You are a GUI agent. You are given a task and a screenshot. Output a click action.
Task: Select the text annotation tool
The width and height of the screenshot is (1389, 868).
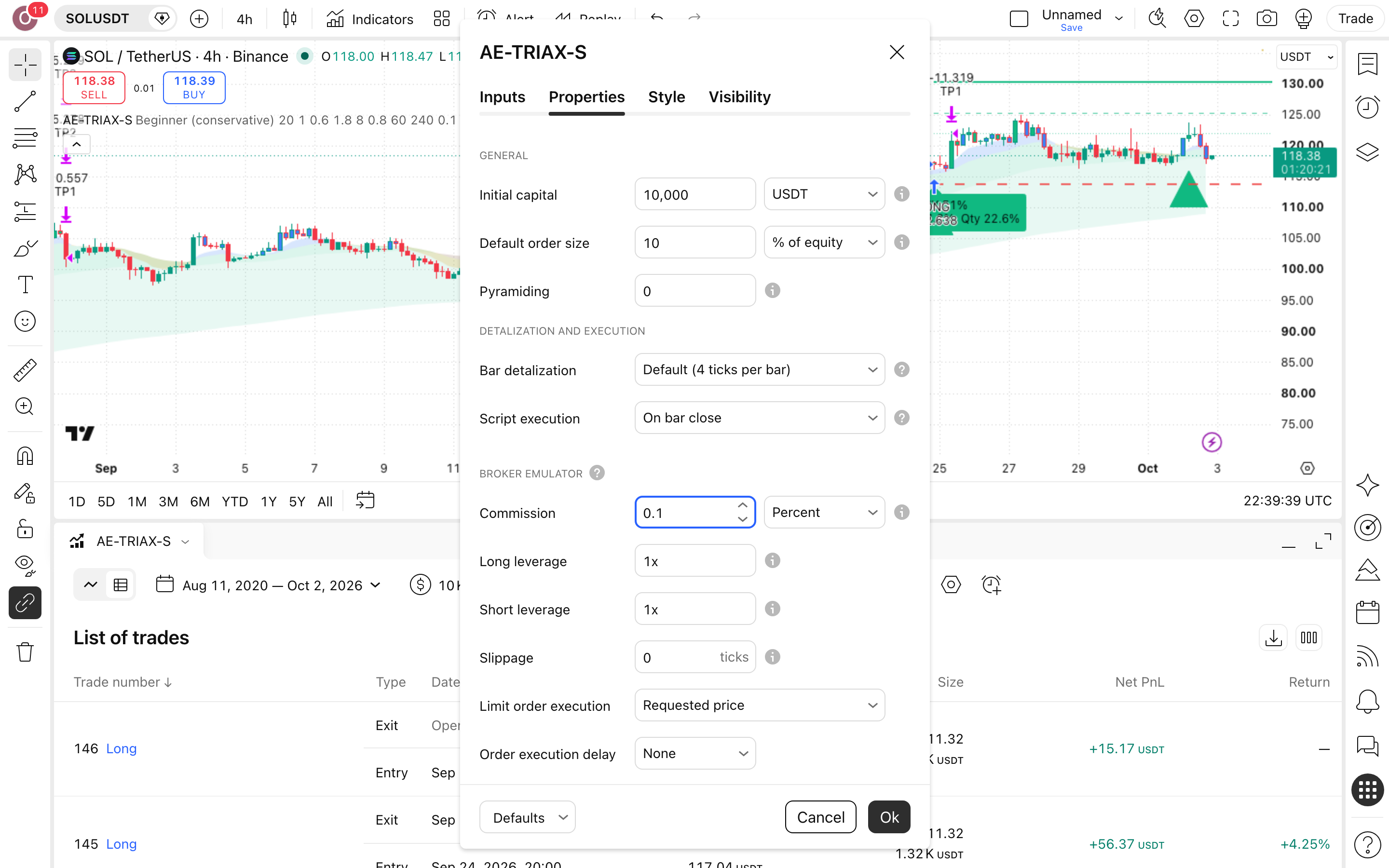coord(25,284)
